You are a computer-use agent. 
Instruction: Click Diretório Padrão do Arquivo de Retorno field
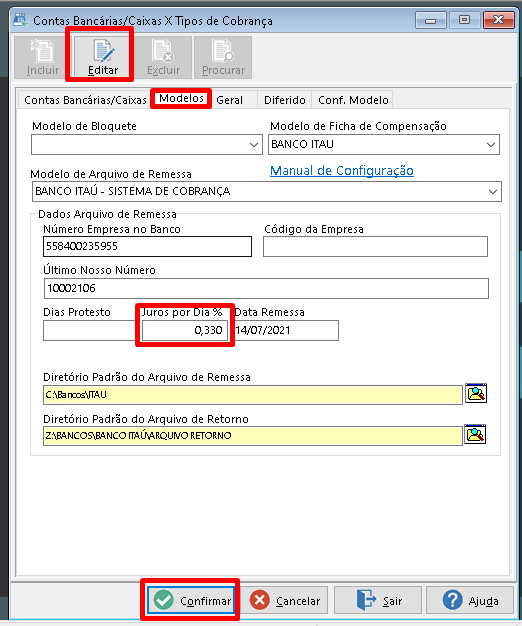pos(253,436)
